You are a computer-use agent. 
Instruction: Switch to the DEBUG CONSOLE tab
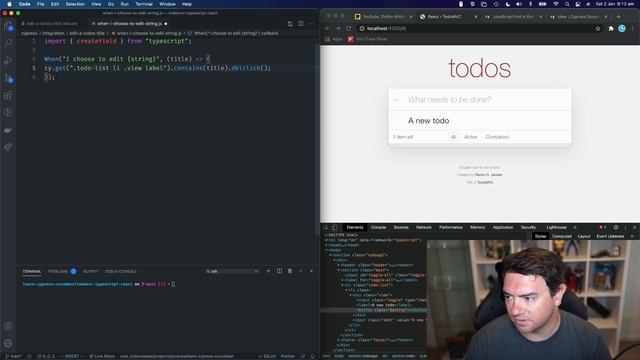point(121,271)
